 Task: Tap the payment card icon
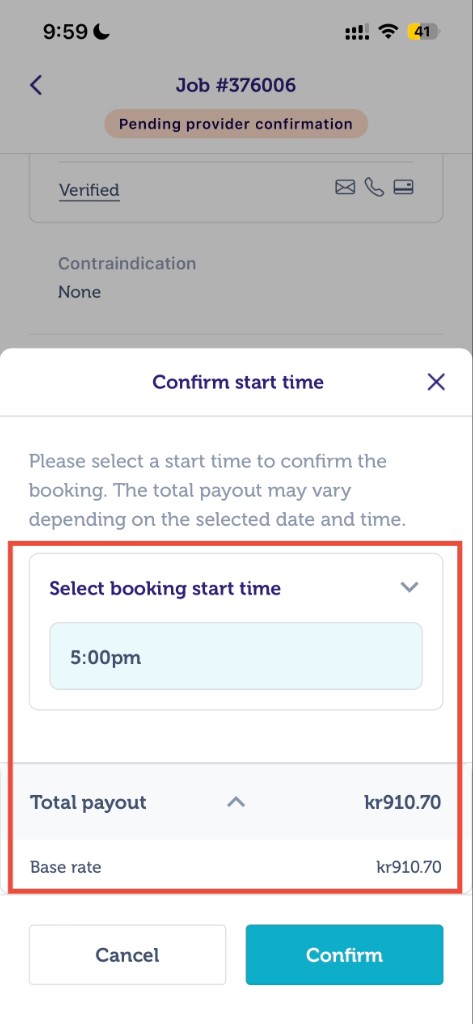click(x=403, y=188)
